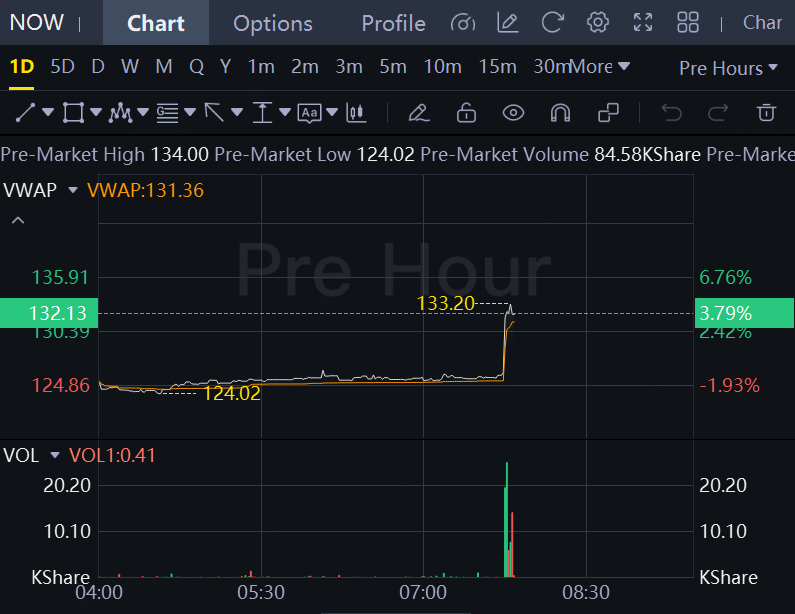Image resolution: width=795 pixels, height=614 pixels.
Task: Open the More timeframes dropdown
Action: (x=600, y=67)
